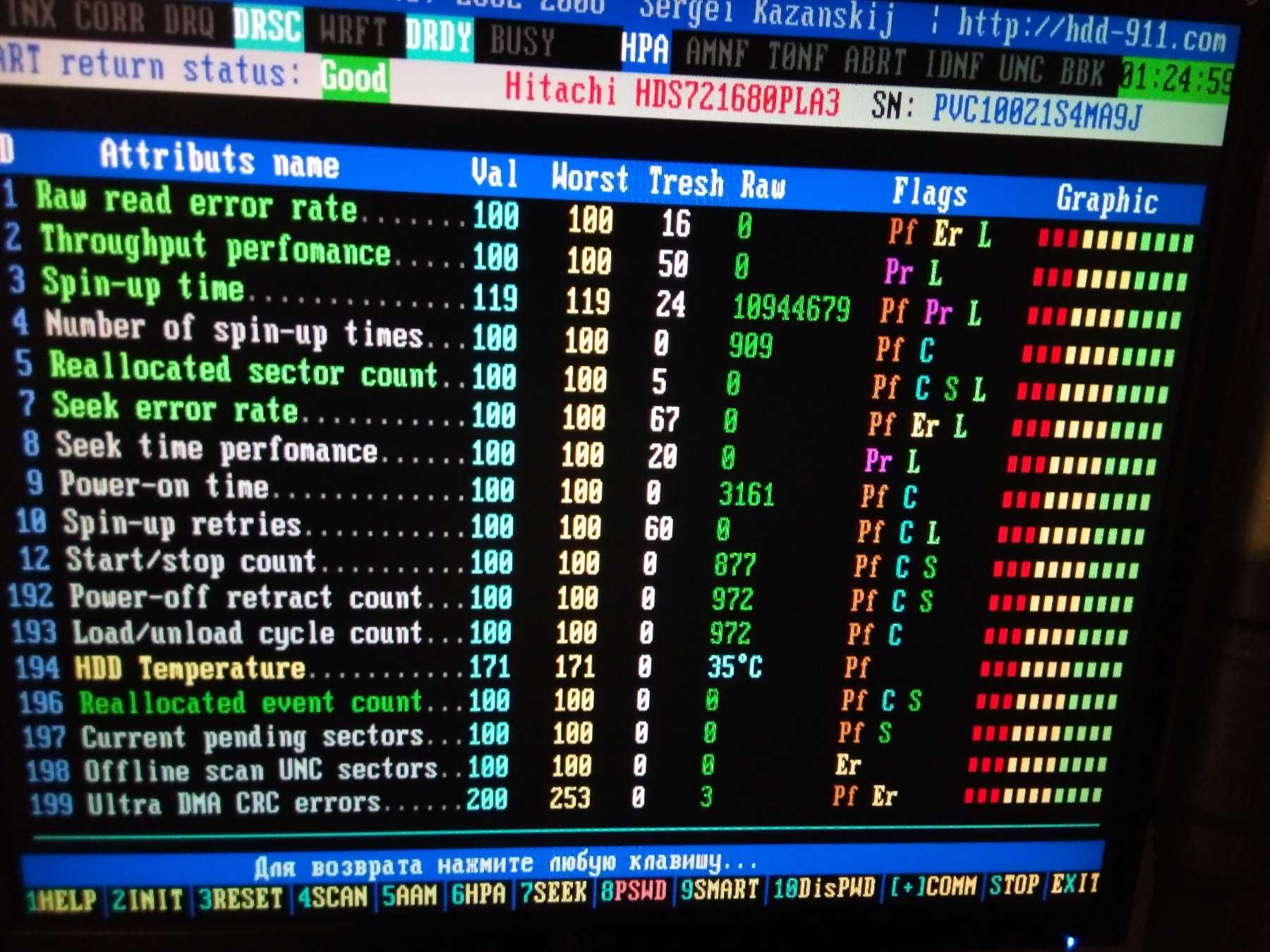Click the T0NF error indicator
The height and width of the screenshot is (952, 1270).
(x=797, y=57)
